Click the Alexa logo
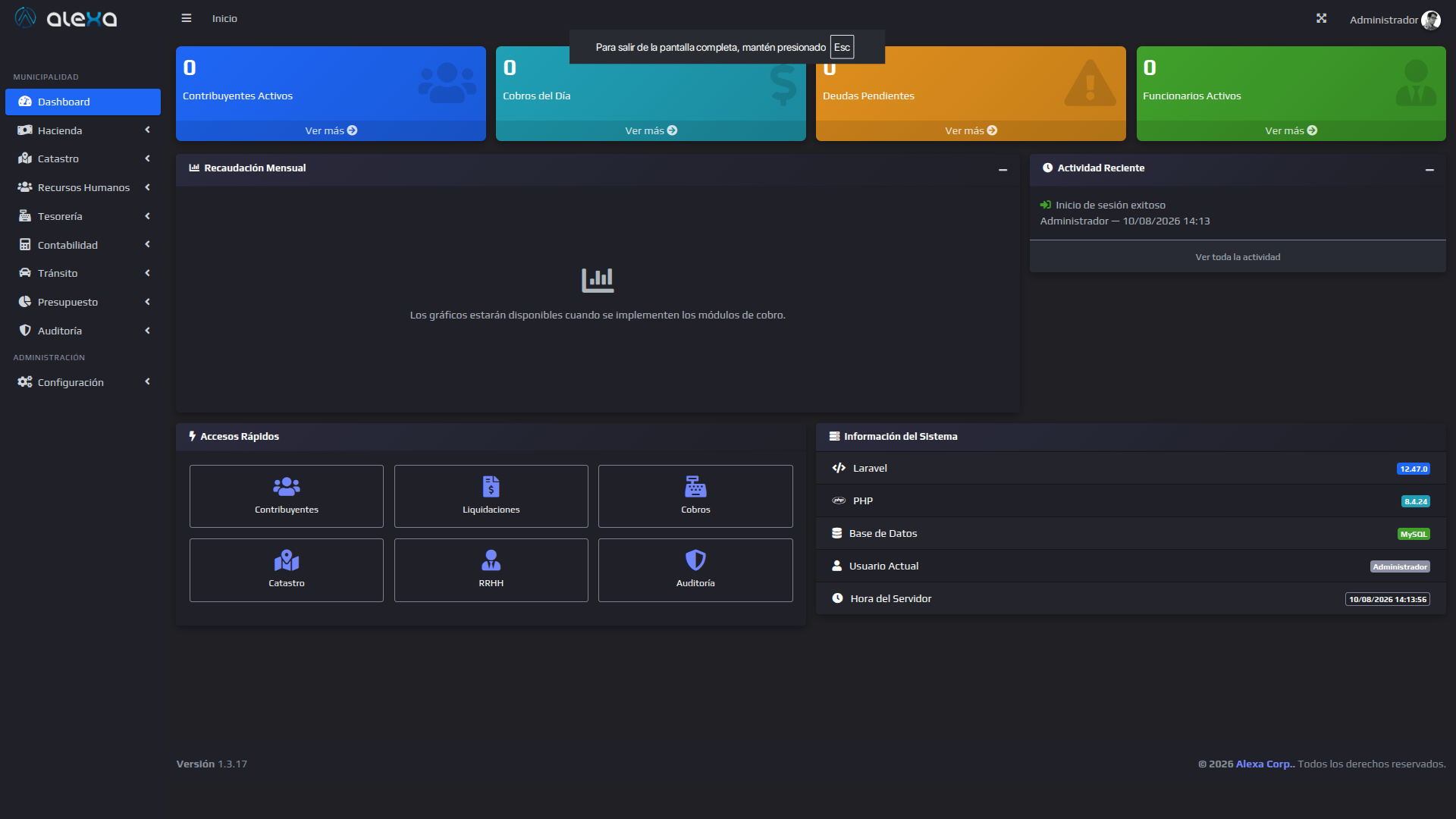This screenshot has height=819, width=1456. [x=67, y=18]
